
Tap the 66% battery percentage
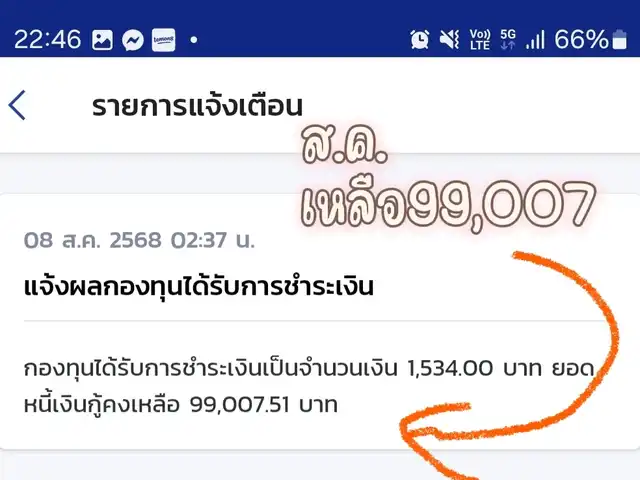pyautogui.click(x=582, y=40)
